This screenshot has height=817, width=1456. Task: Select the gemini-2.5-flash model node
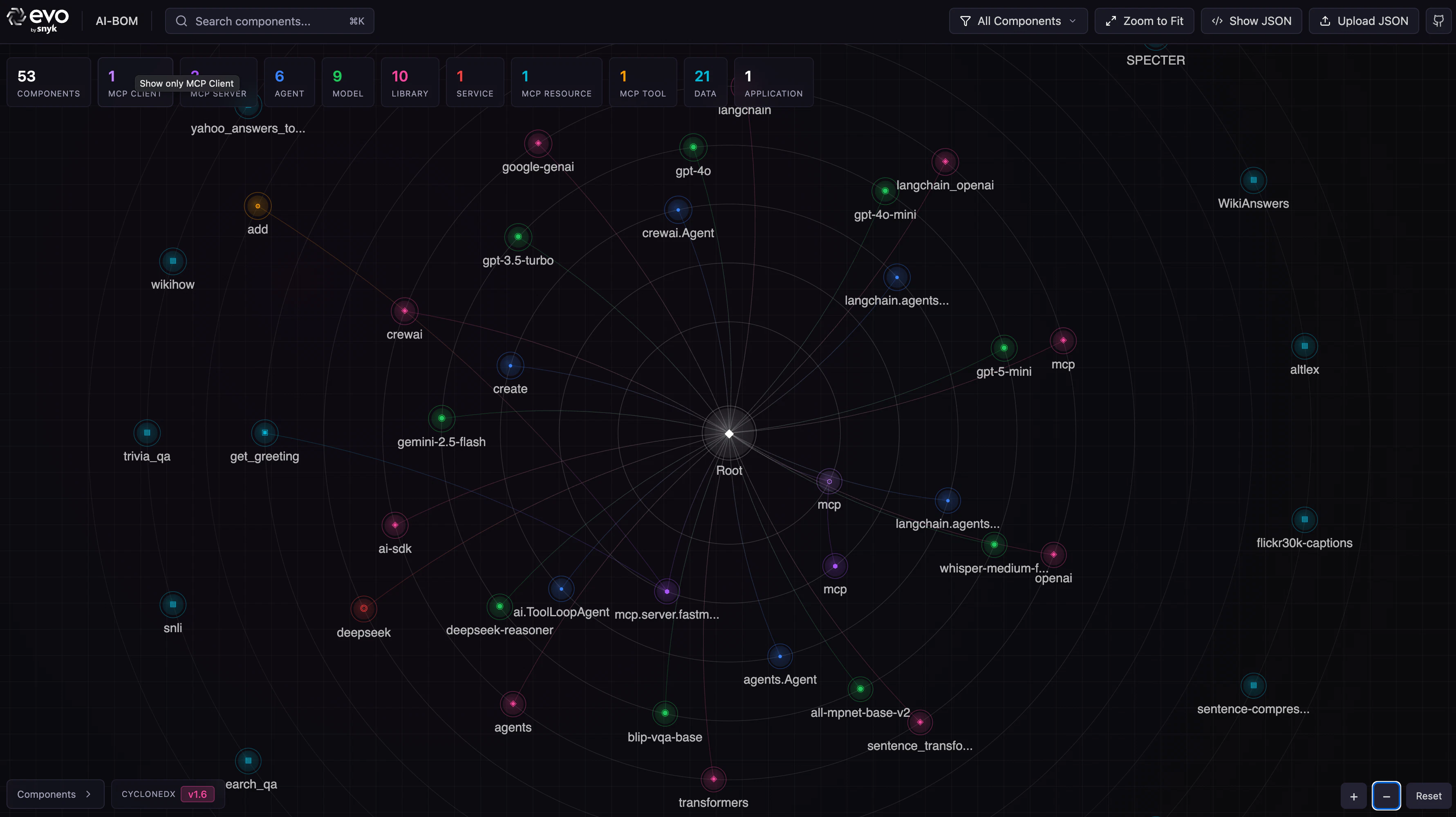442,418
